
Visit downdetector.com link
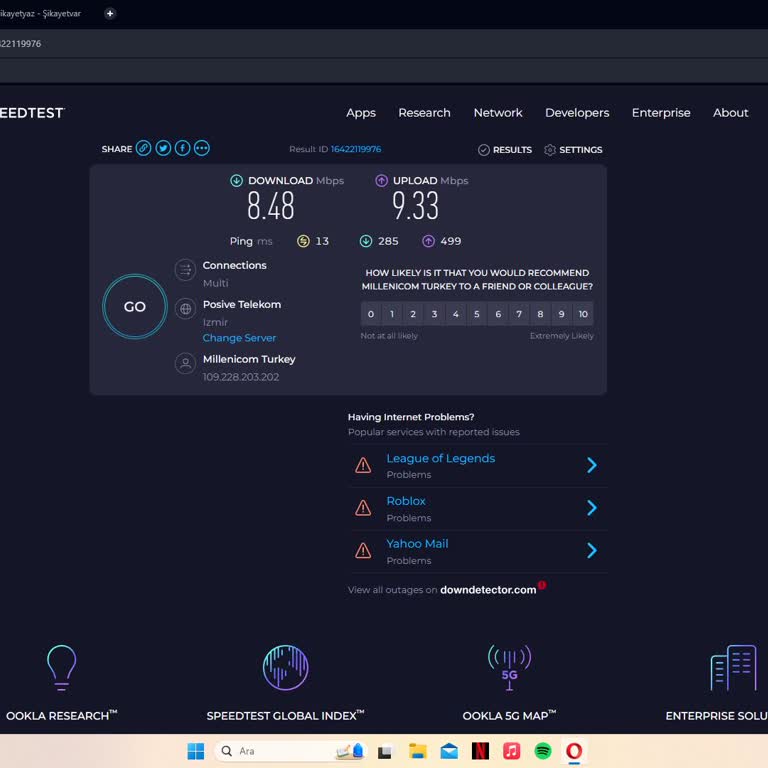488,590
